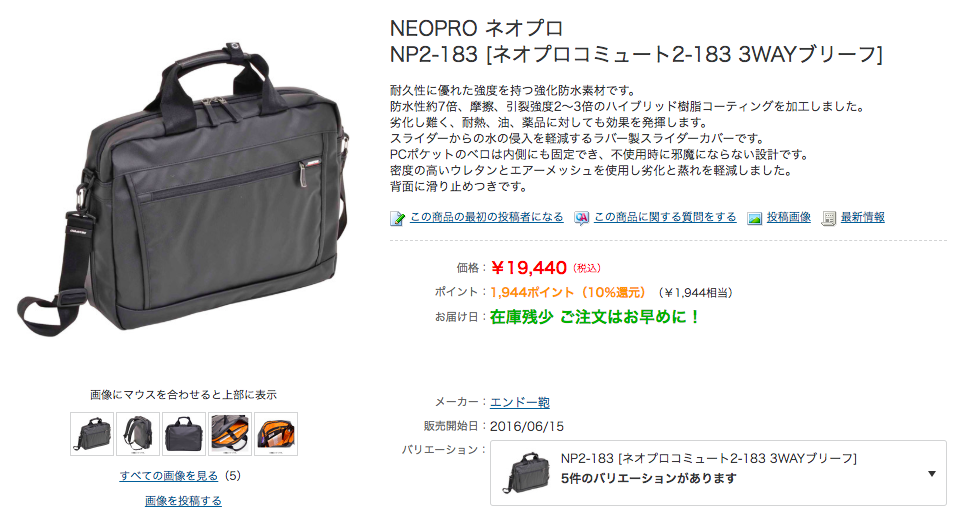Screen dimensions: 965x517
Task: Select the backpack-style second thumbnail
Action: 138,434
